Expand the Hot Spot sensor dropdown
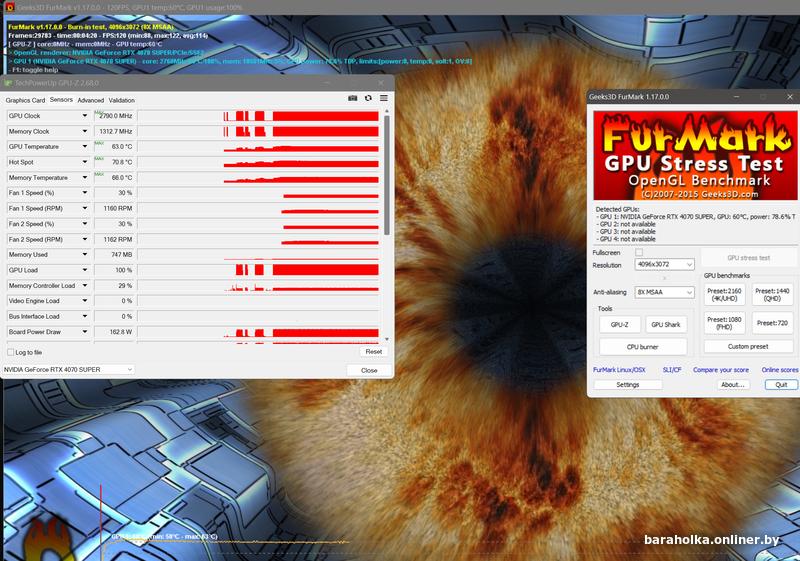 pos(85,162)
